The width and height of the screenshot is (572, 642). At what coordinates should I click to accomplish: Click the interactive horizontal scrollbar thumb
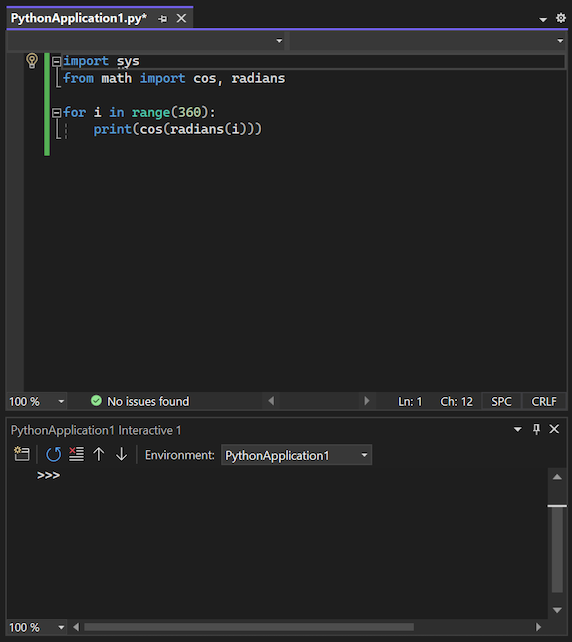click(x=249, y=627)
